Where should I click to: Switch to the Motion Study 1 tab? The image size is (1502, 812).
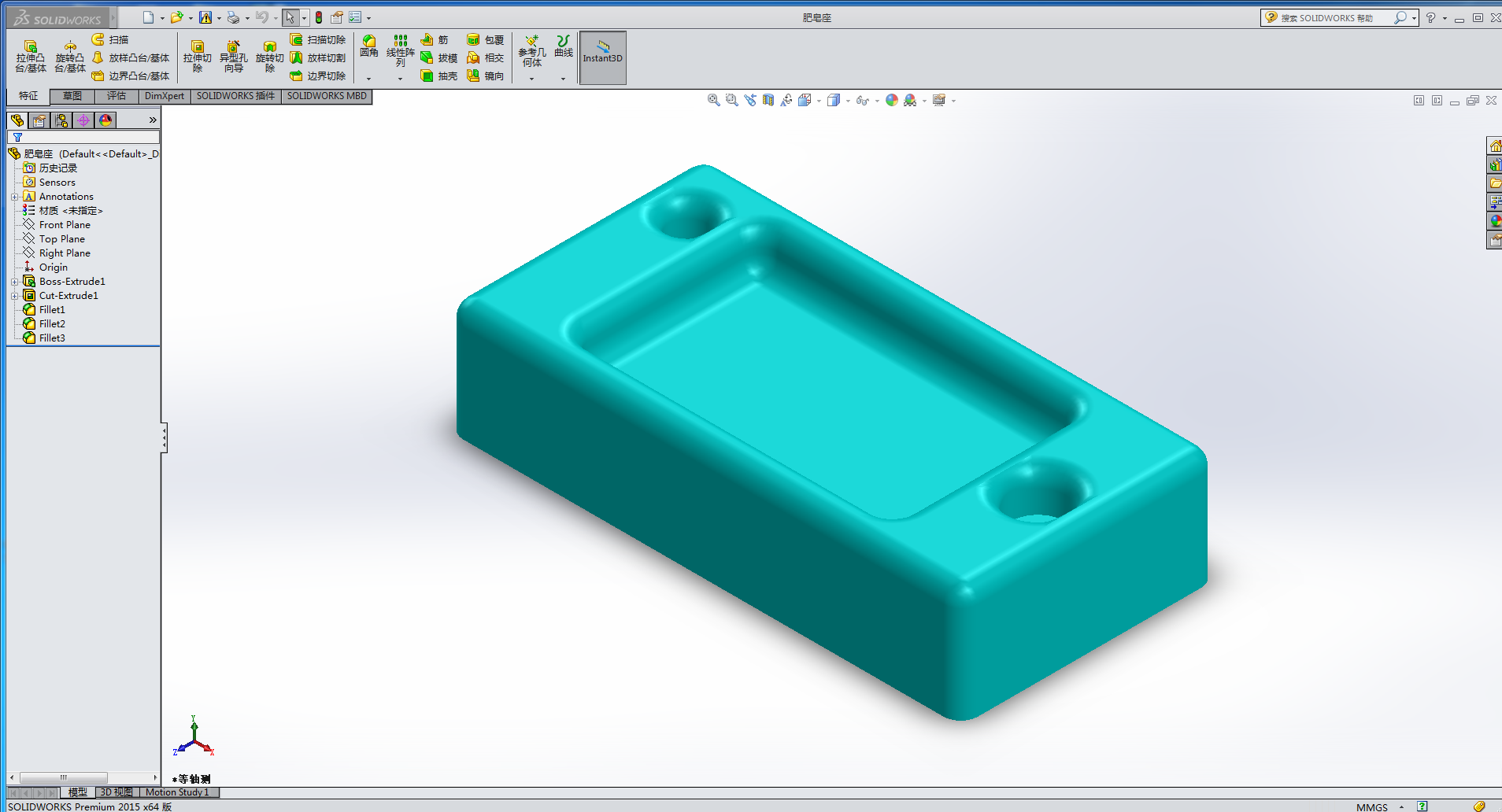coord(177,792)
